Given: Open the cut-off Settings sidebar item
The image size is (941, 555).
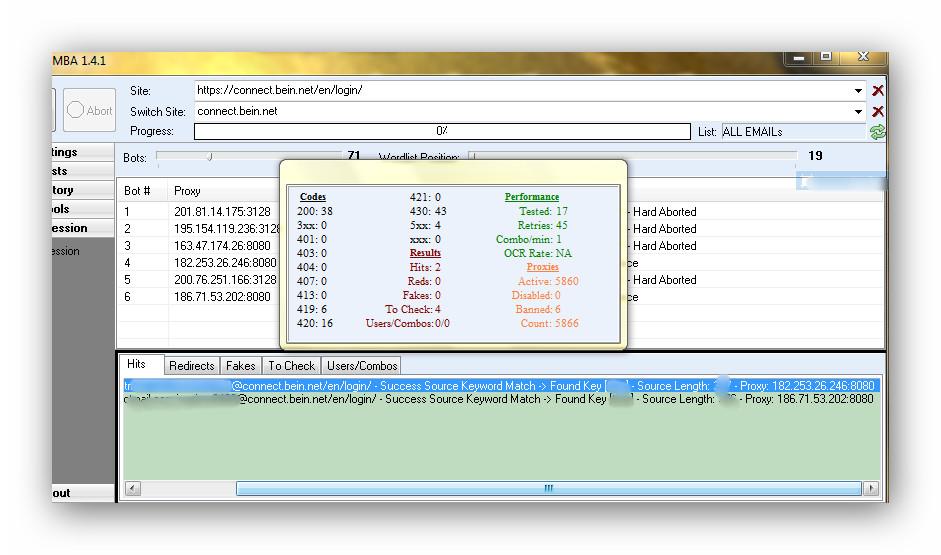Looking at the screenshot, I should pyautogui.click(x=83, y=152).
